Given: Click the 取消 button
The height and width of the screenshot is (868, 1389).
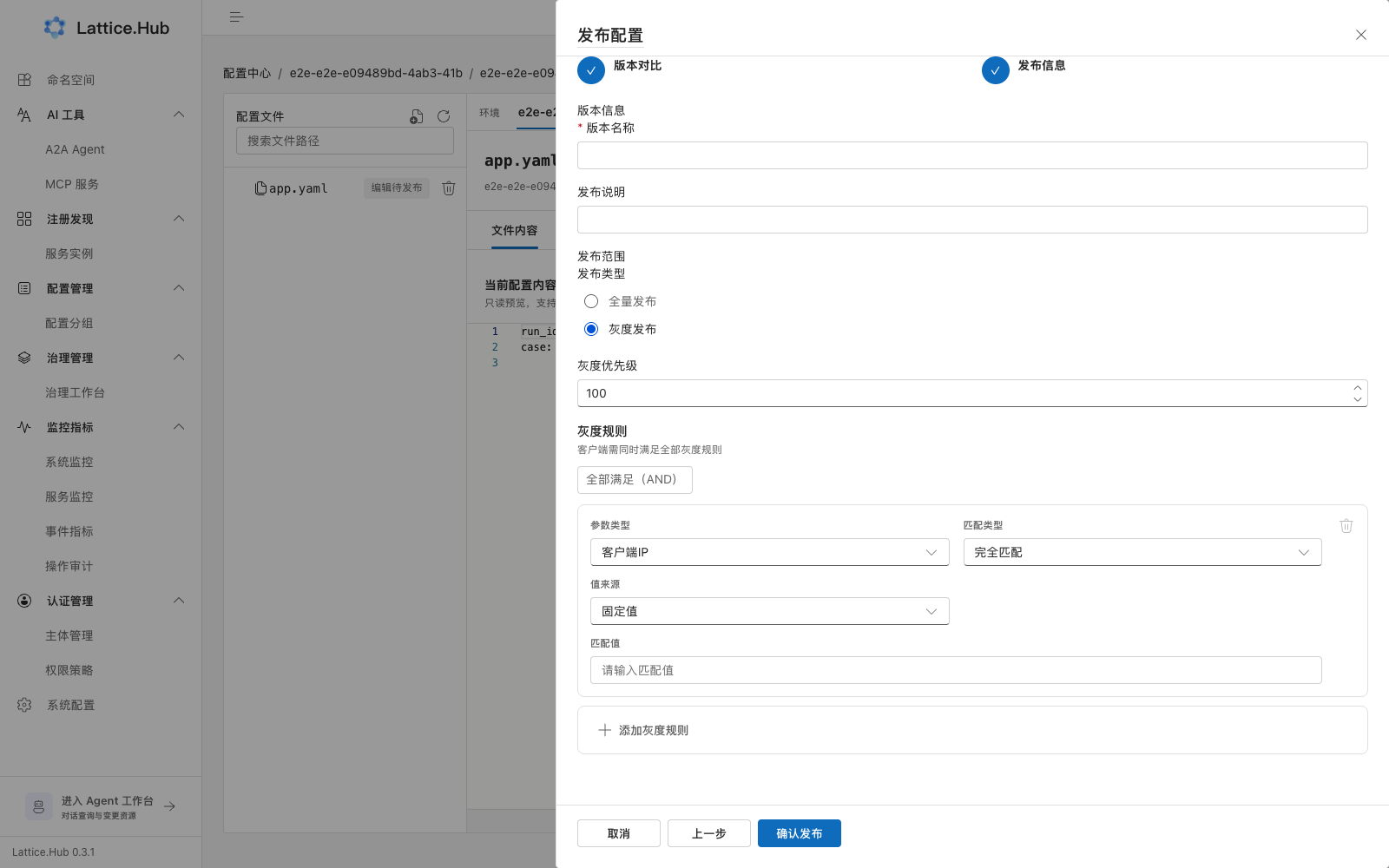Looking at the screenshot, I should (x=619, y=833).
